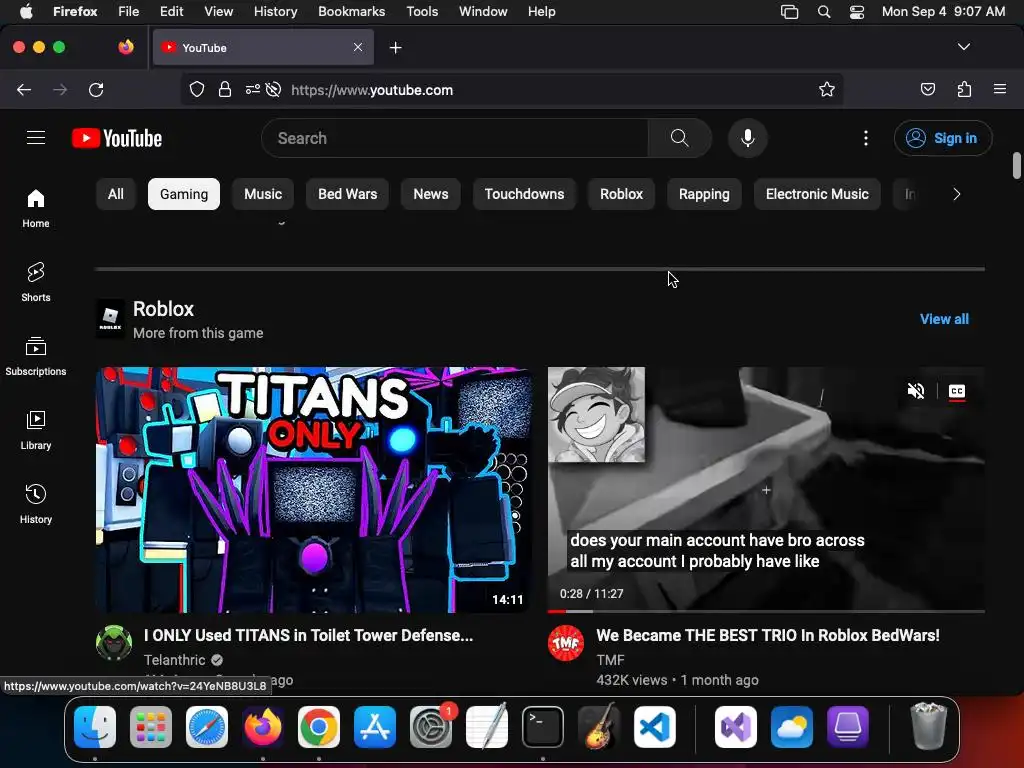Screen dimensions: 1024x768
Task: Select the Bed Wars filter chip
Action: [347, 194]
